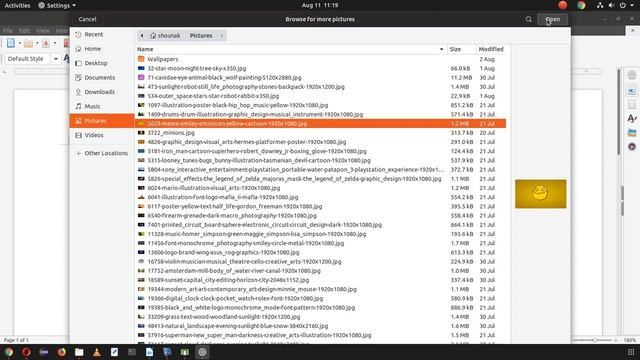
Task: Select 16758-violin-musician-musical_theatre file
Action: click(x=320, y=262)
